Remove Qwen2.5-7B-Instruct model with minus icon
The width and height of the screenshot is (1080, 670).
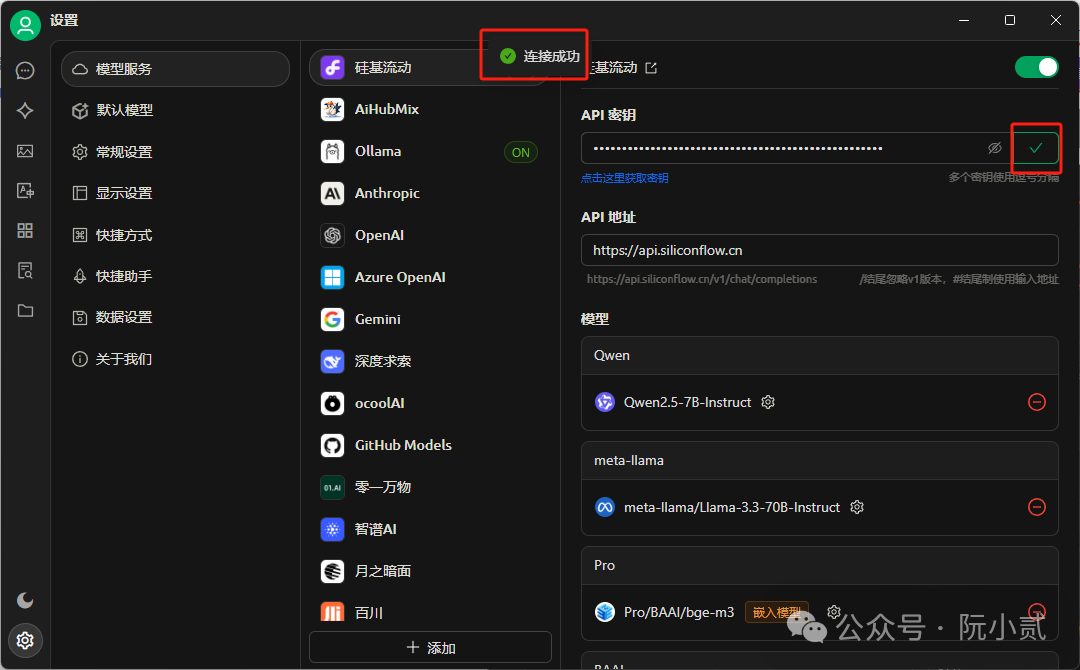point(1037,402)
